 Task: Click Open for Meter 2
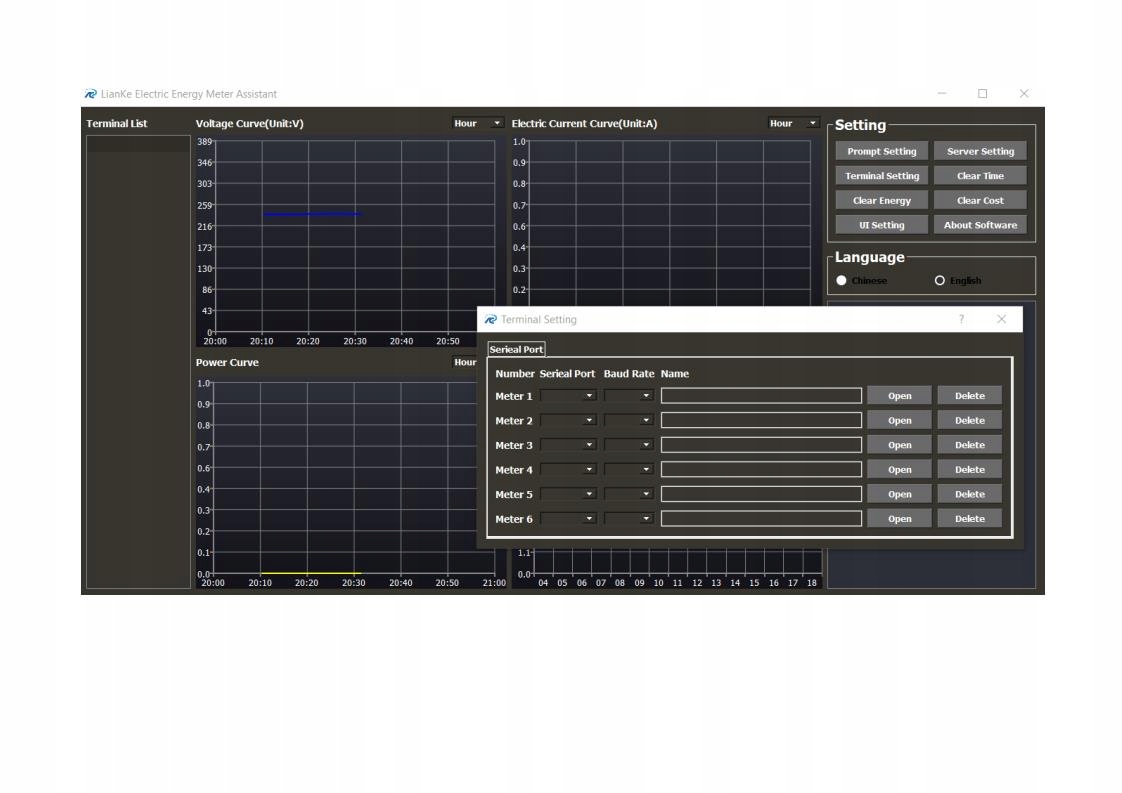tap(899, 420)
